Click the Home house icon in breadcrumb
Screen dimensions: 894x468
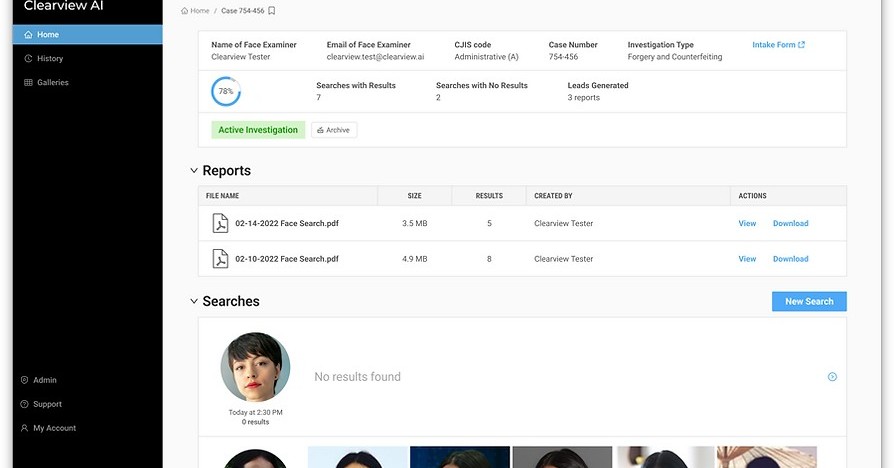[x=185, y=11]
